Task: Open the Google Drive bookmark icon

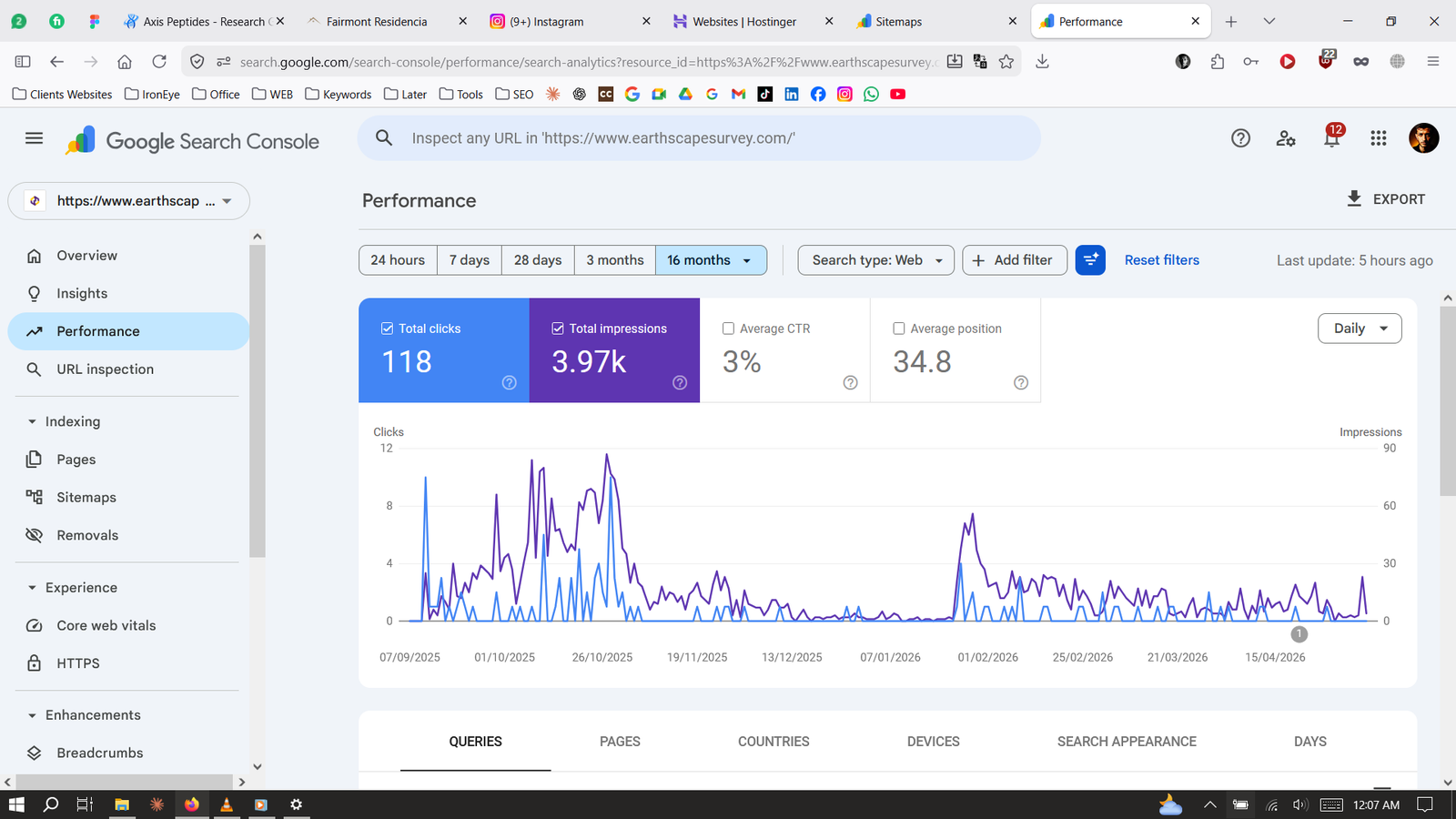Action: tap(686, 94)
